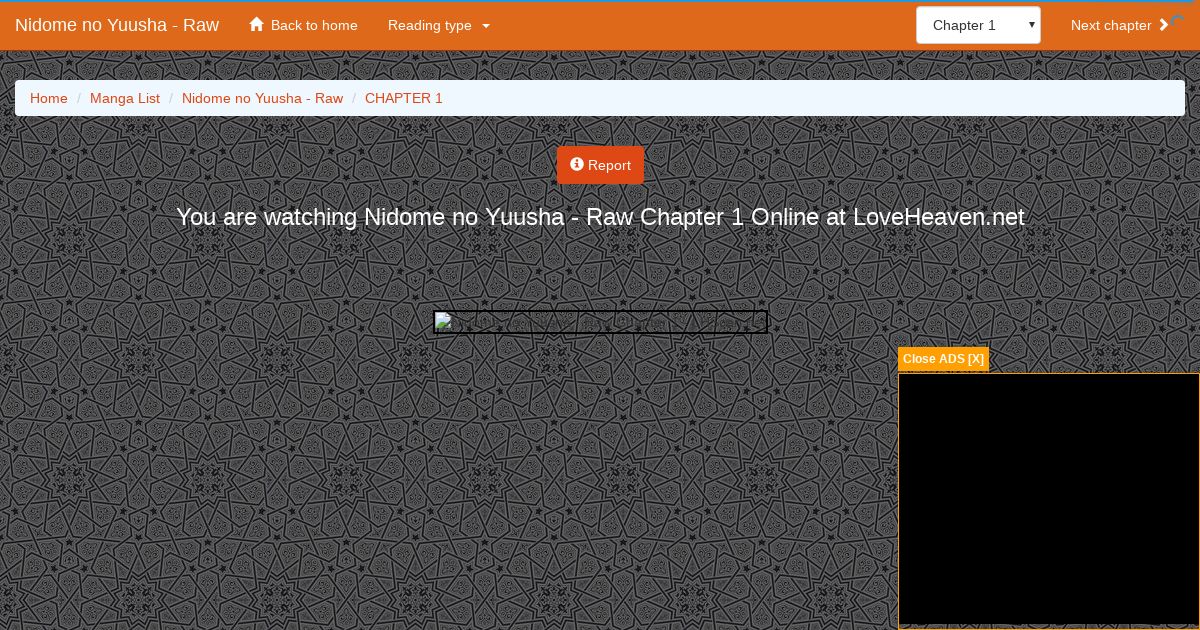The height and width of the screenshot is (630, 1200).
Task: Open the Nidome no Yuusha - Raw navbar title
Action: tap(117, 25)
